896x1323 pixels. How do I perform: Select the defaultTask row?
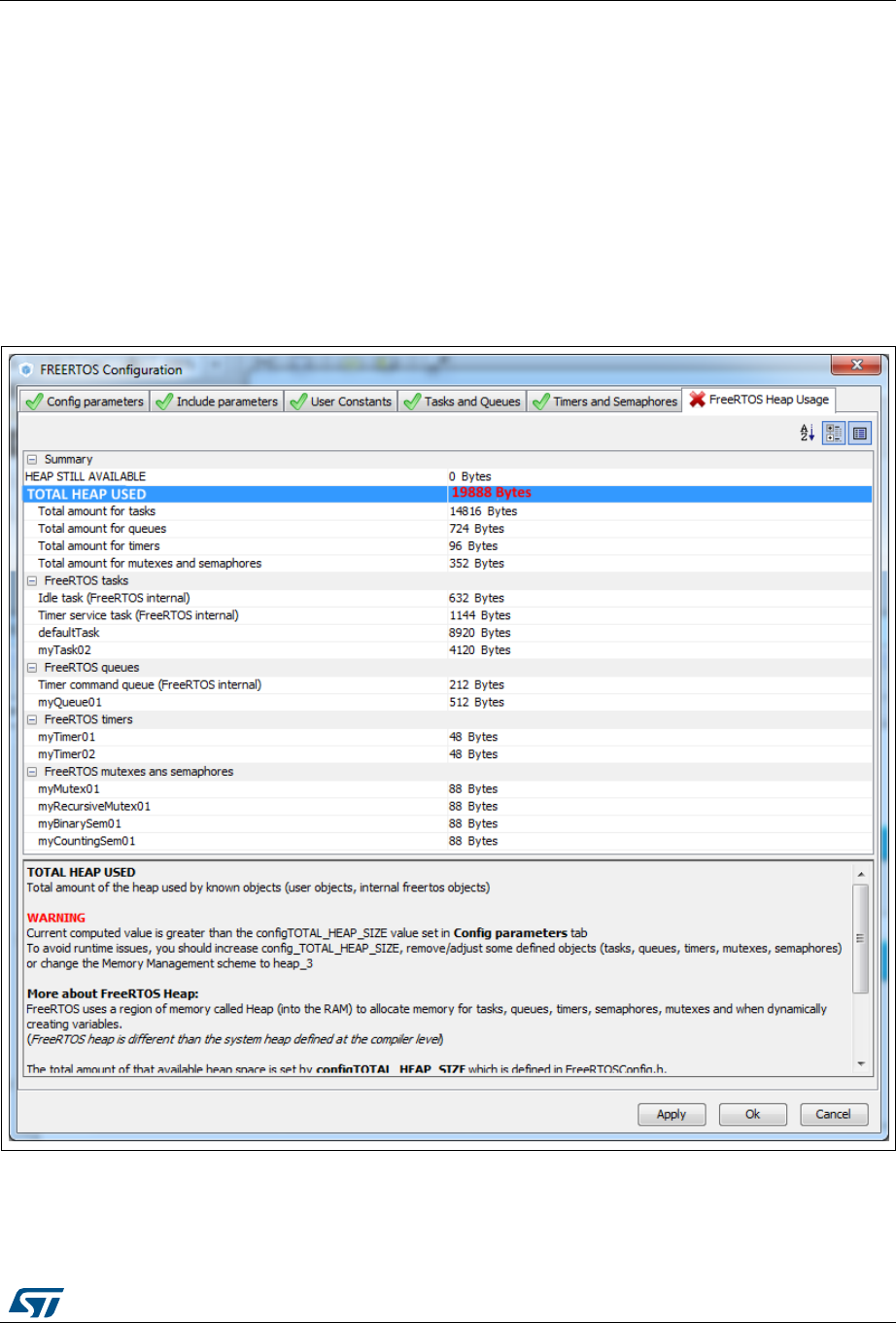448,633
